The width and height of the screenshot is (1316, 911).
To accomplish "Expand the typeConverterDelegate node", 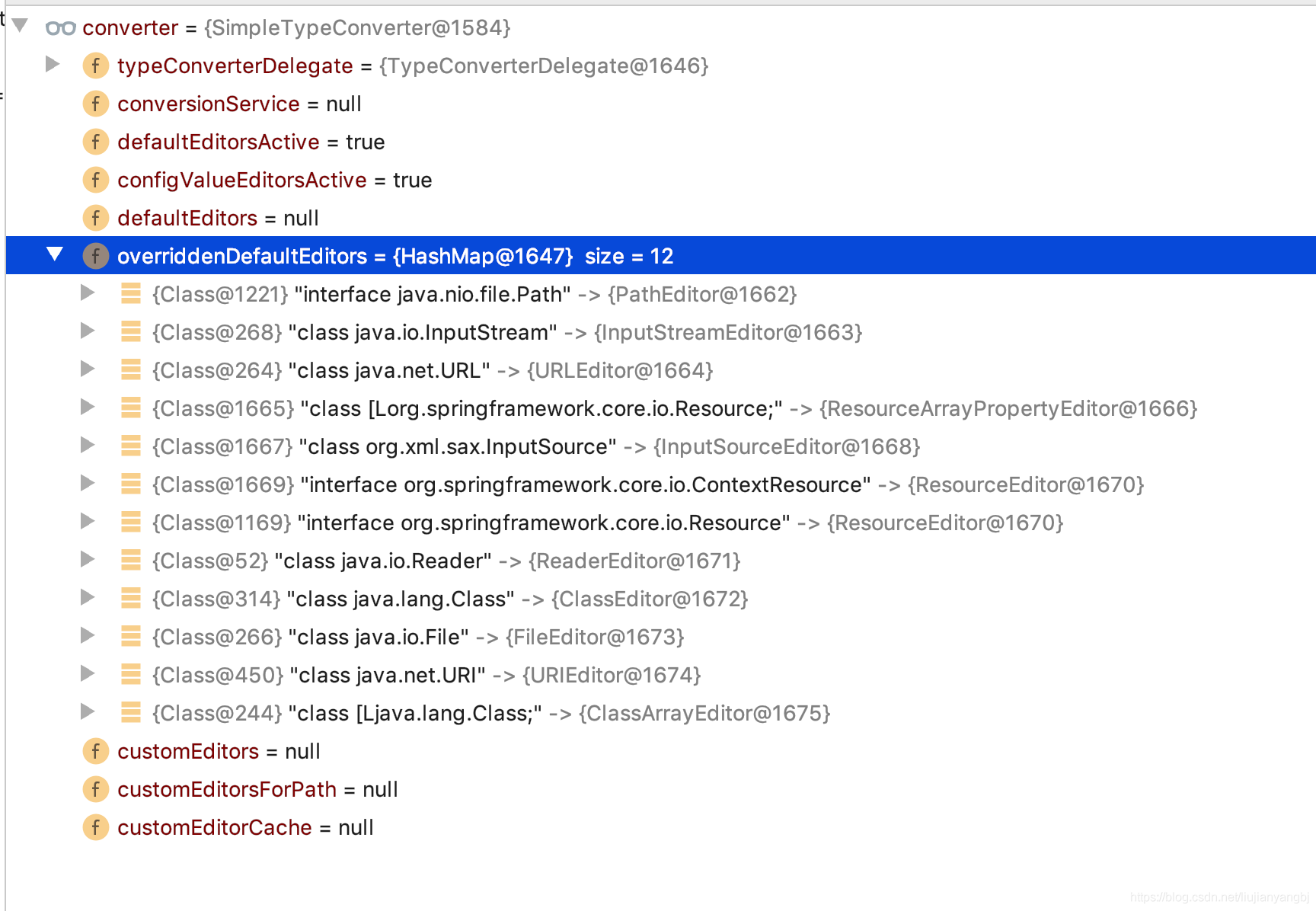I will click(x=53, y=64).
